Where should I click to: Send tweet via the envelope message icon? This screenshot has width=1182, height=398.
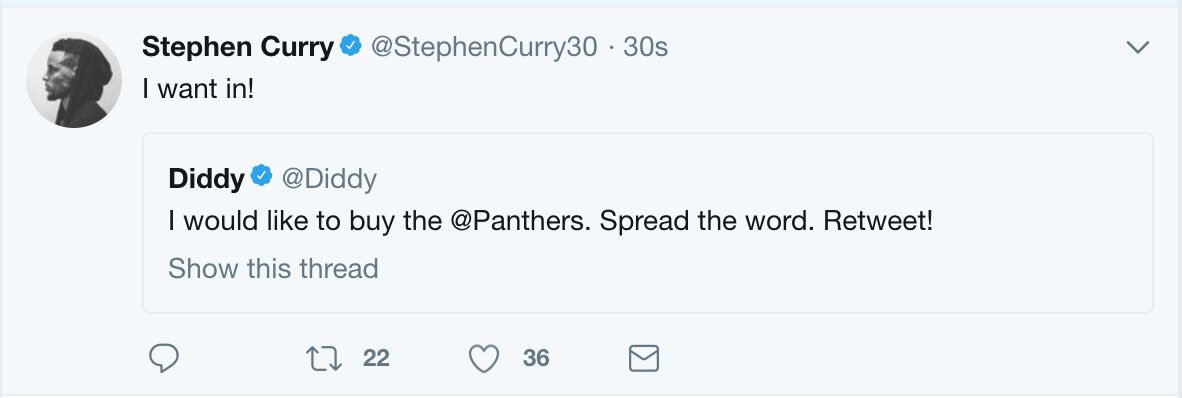click(x=644, y=358)
